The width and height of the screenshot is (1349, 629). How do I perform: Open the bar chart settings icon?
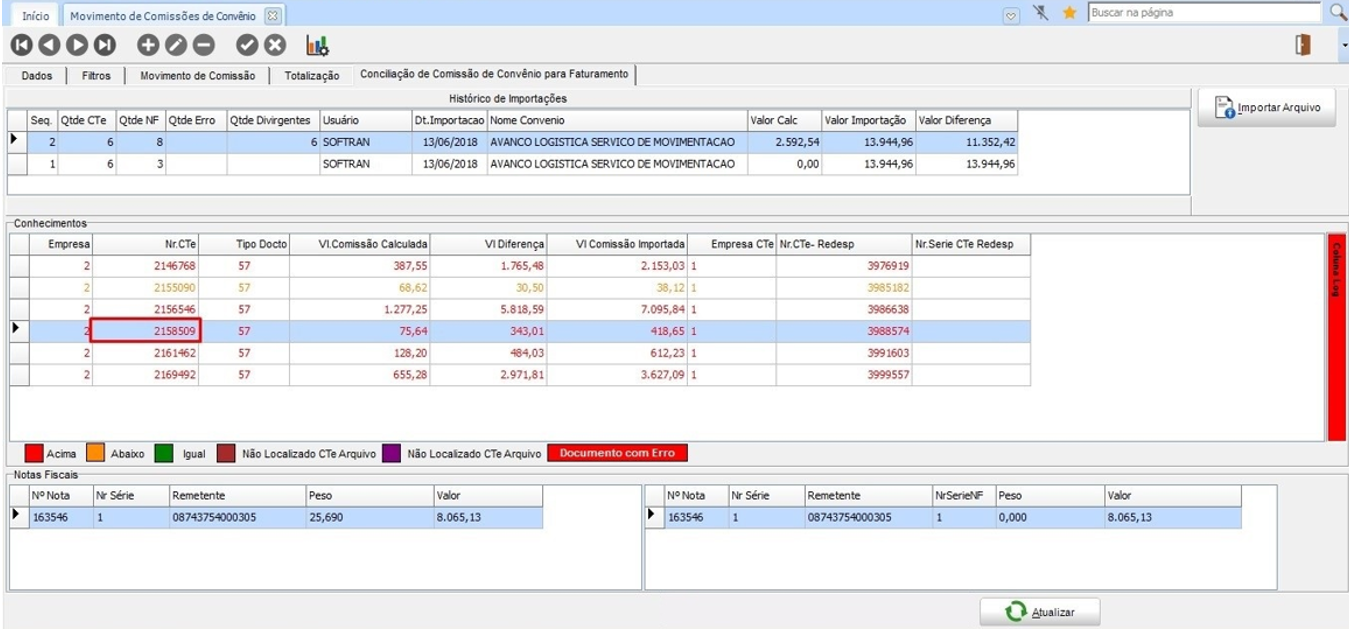click(317, 45)
